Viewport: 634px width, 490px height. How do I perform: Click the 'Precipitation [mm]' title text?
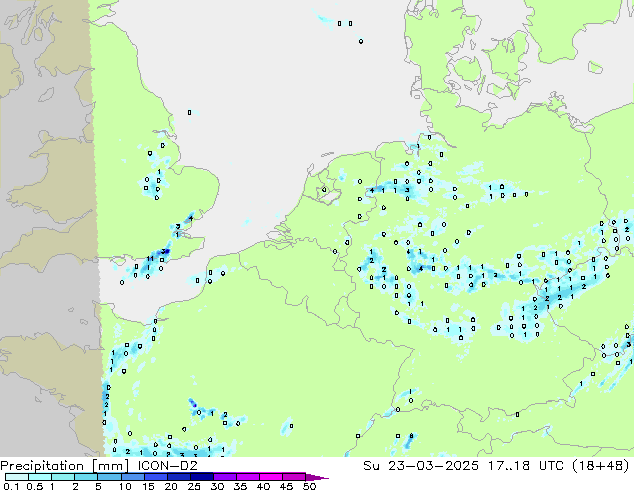point(65,466)
